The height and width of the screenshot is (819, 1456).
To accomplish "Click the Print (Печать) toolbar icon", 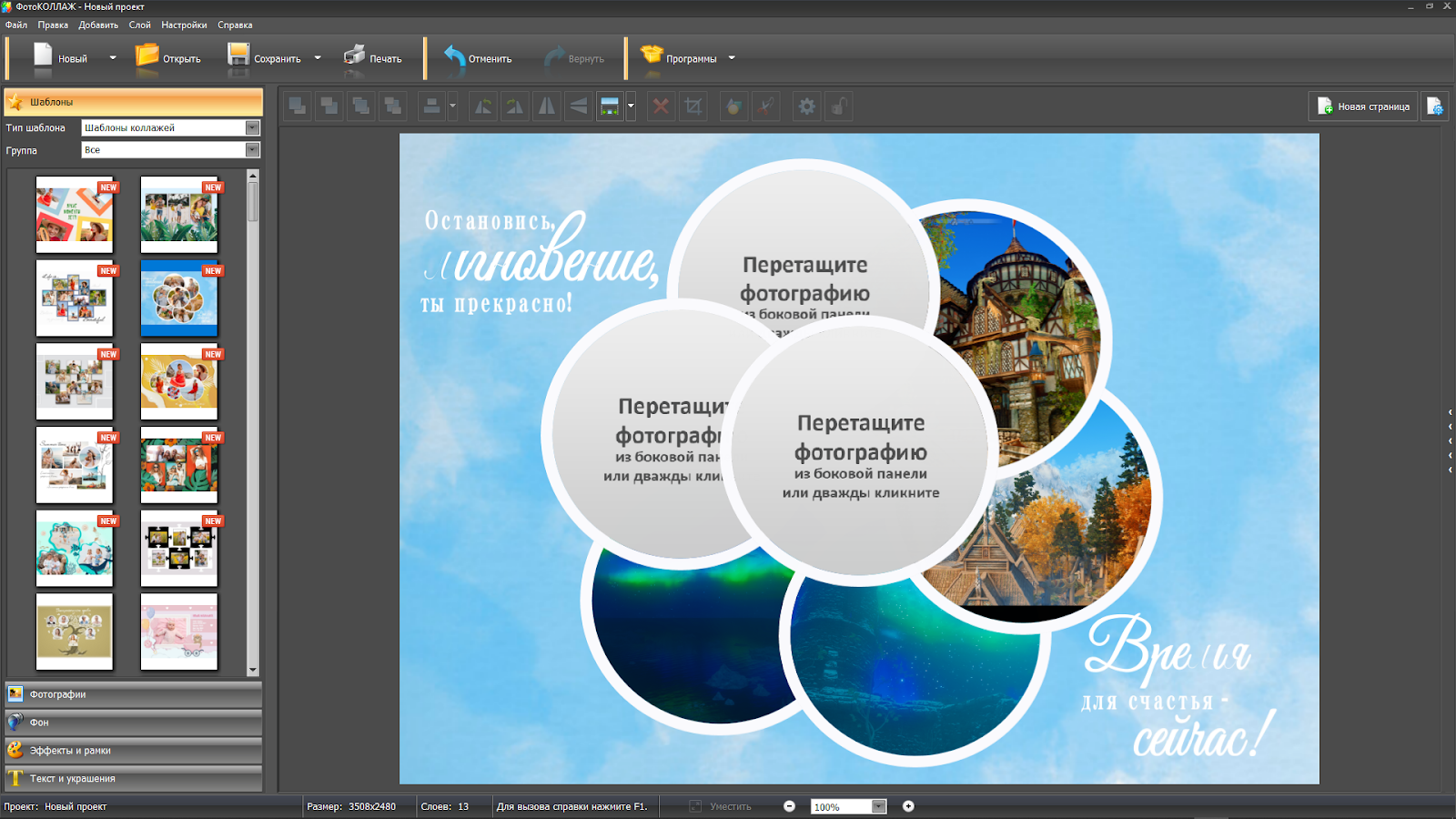I will 354,56.
